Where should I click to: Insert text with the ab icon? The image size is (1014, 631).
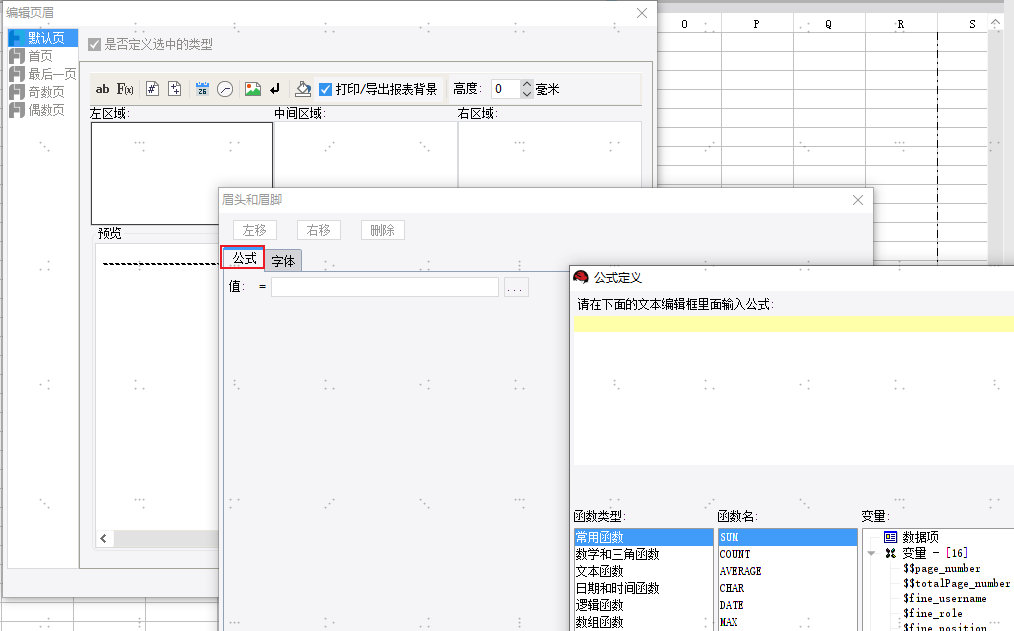[x=102, y=89]
